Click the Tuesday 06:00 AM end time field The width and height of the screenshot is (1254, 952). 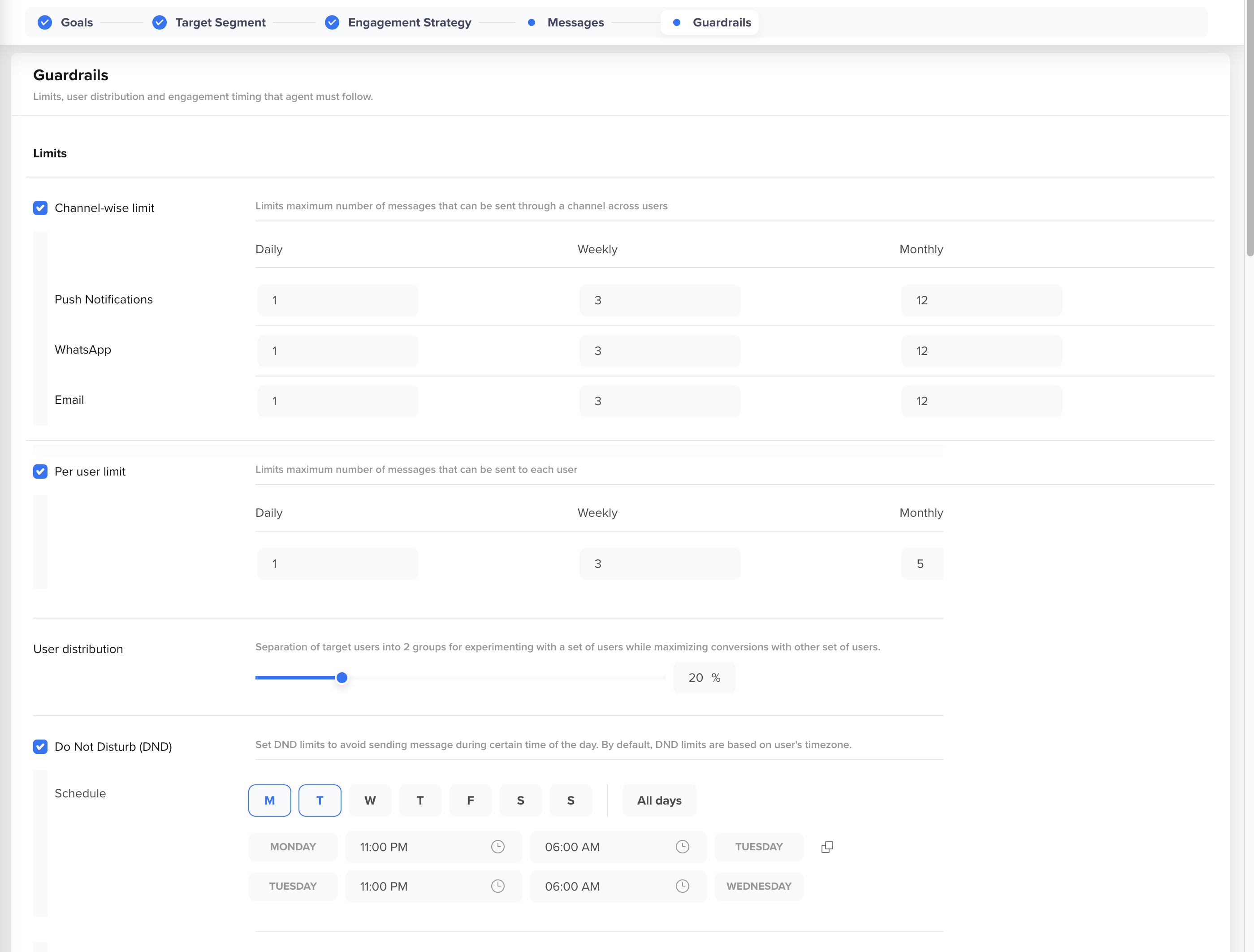(618, 886)
